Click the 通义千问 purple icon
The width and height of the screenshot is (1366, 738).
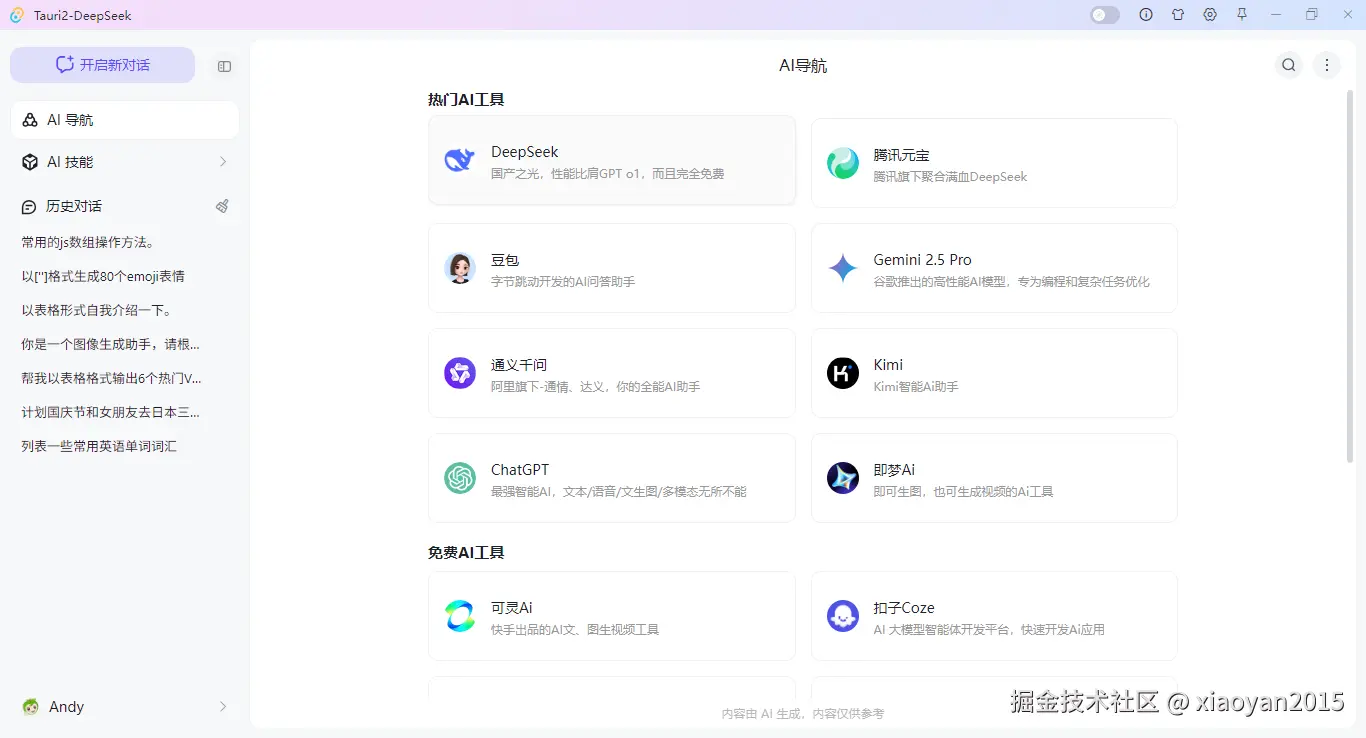(460, 373)
